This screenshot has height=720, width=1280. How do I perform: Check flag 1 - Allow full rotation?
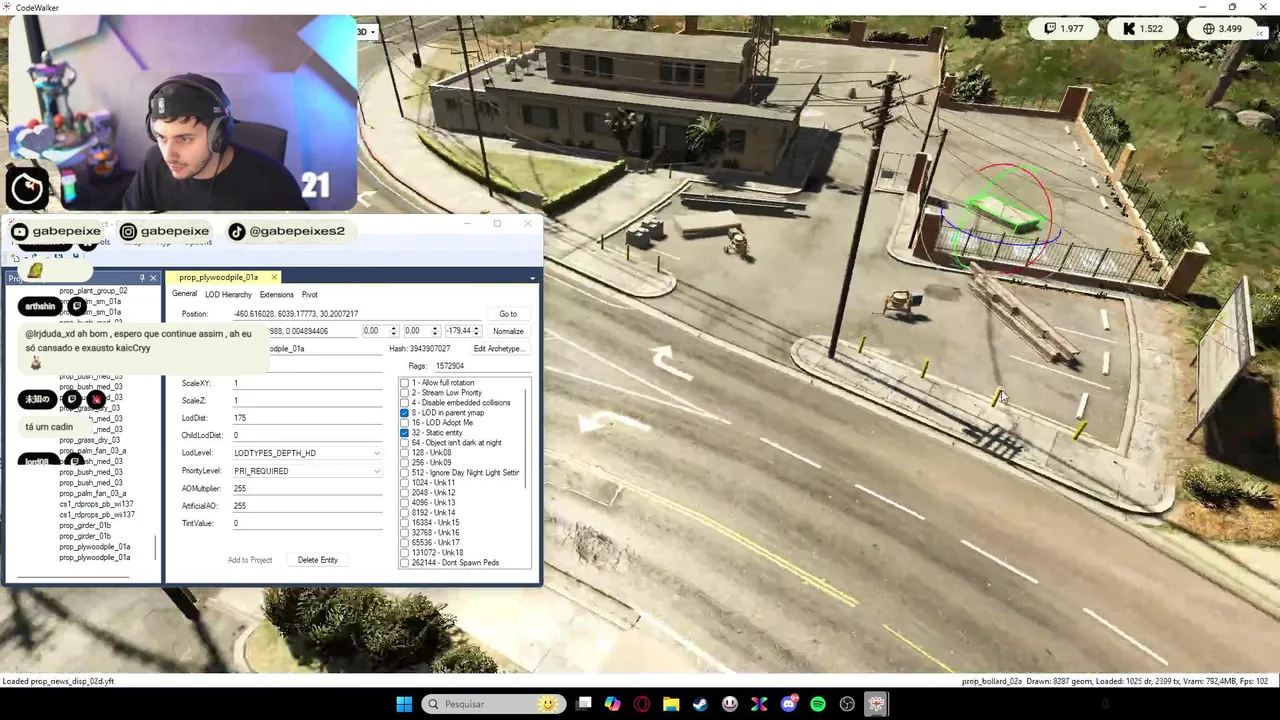click(x=404, y=383)
